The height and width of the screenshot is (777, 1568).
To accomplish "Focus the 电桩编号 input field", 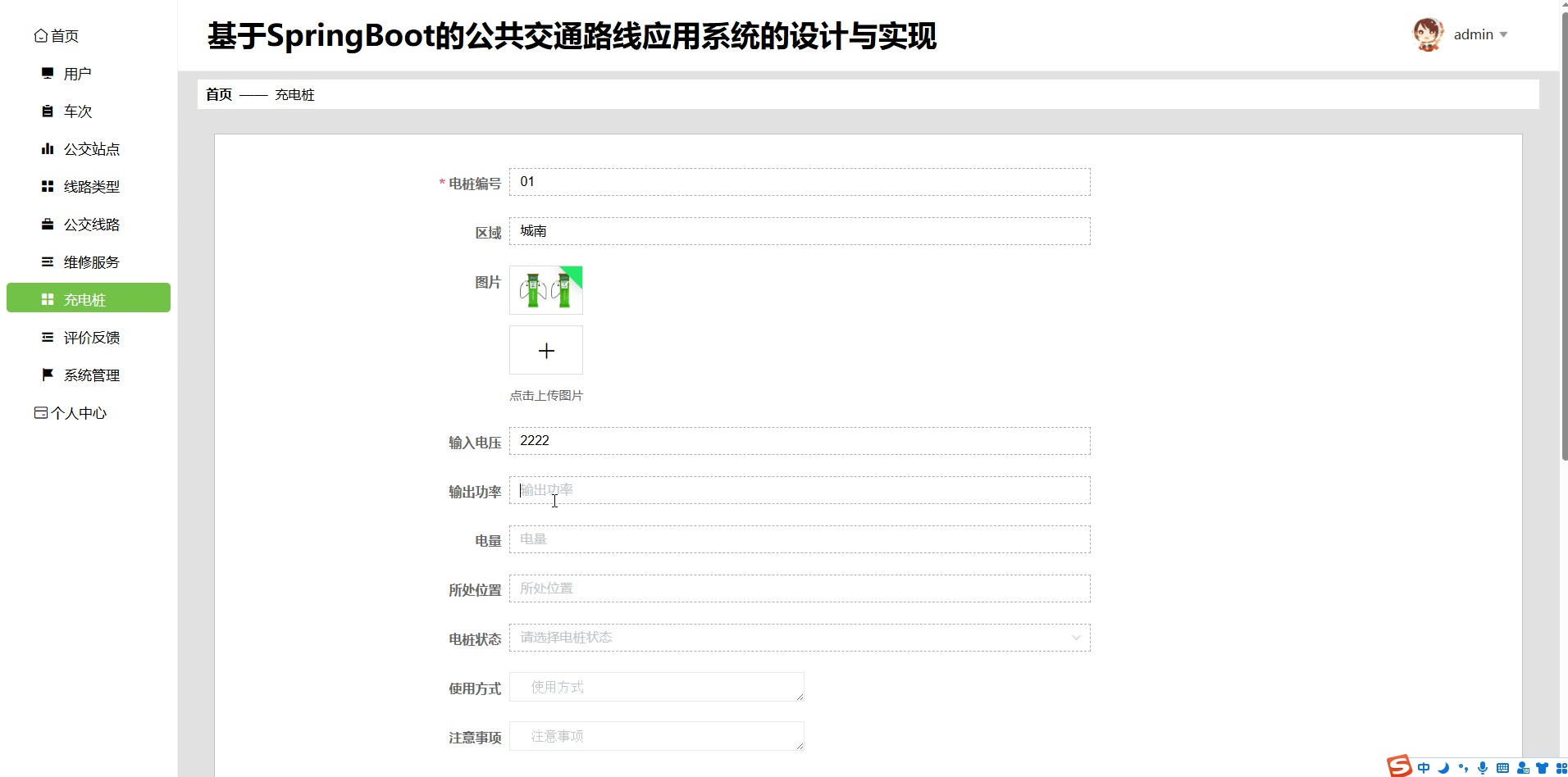I will tap(800, 182).
